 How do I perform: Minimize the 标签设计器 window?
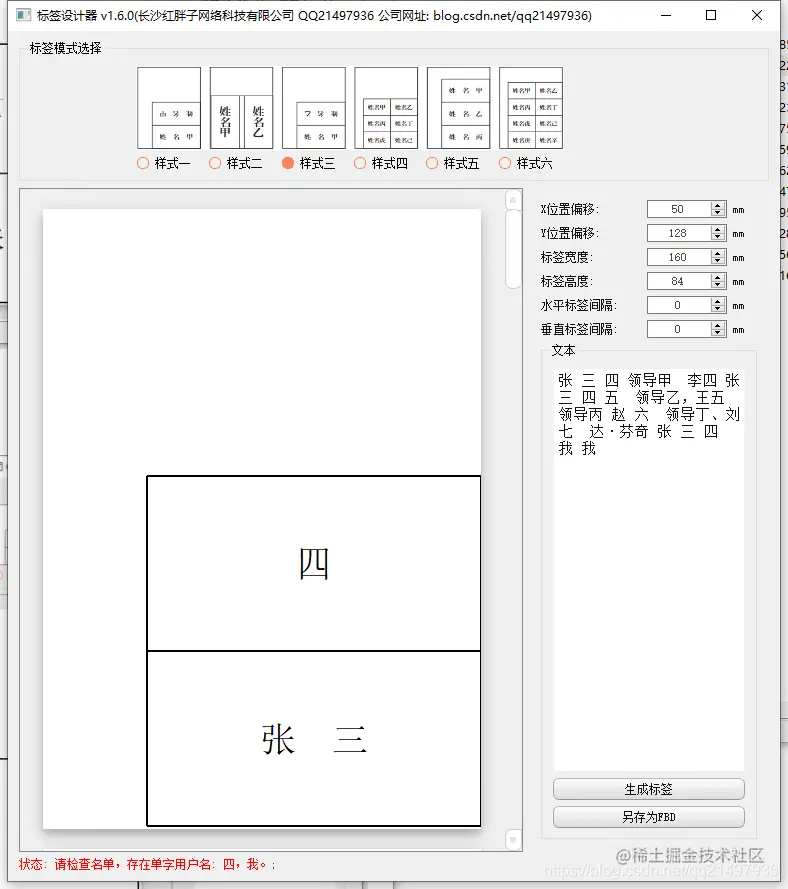666,15
